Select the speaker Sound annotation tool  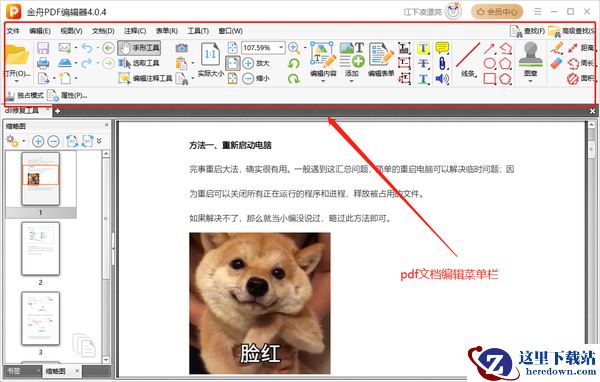tap(442, 79)
